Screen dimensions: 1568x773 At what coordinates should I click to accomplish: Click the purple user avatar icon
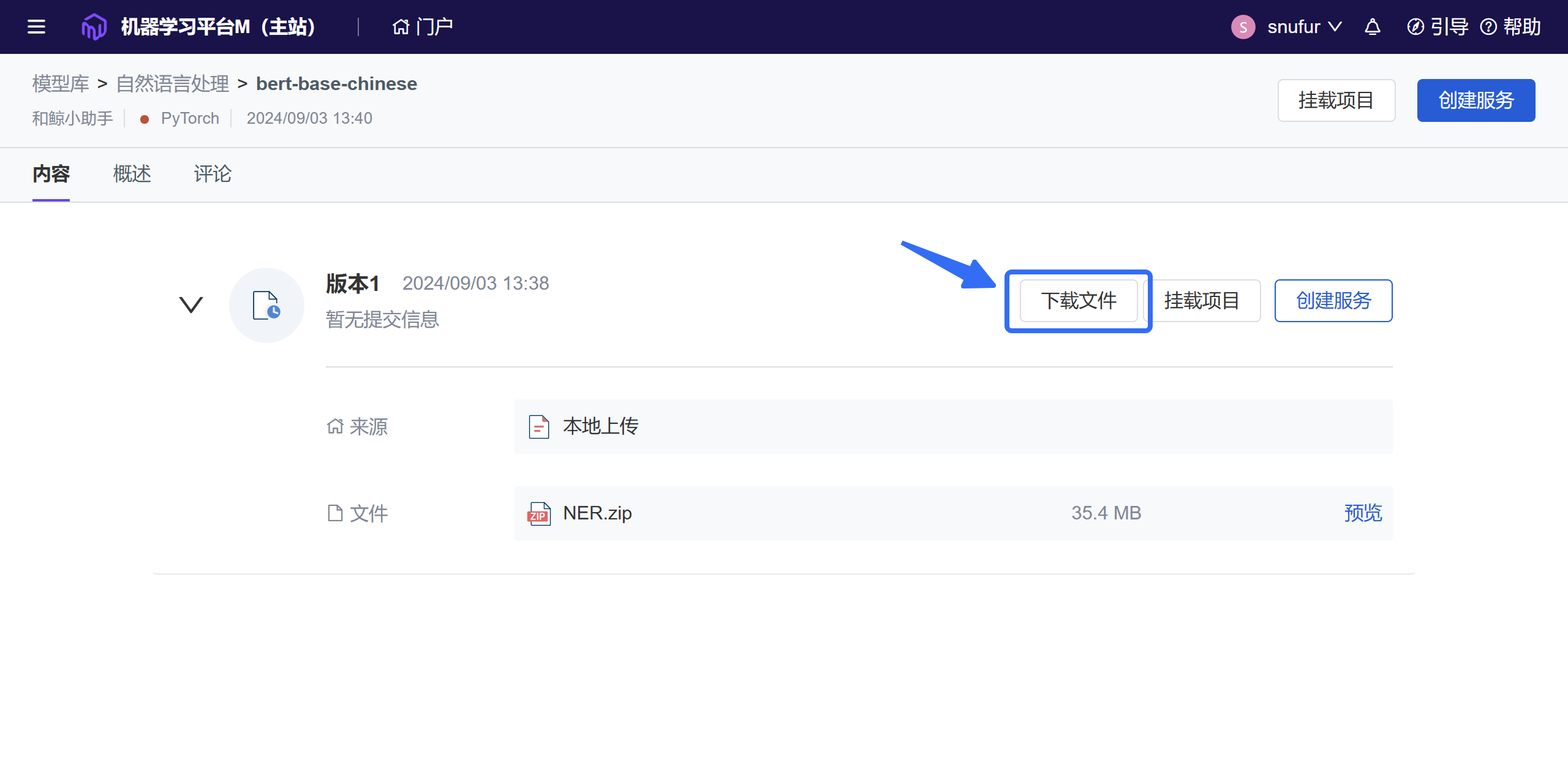(1243, 27)
